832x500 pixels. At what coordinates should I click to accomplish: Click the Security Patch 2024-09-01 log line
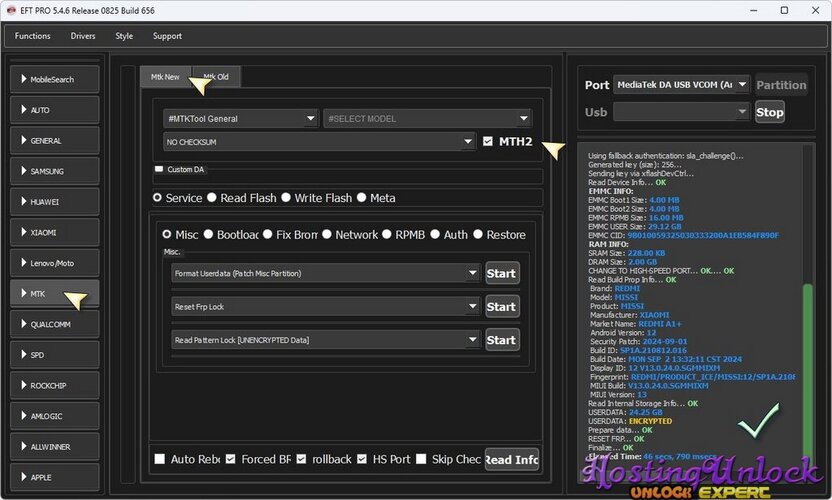(x=638, y=341)
